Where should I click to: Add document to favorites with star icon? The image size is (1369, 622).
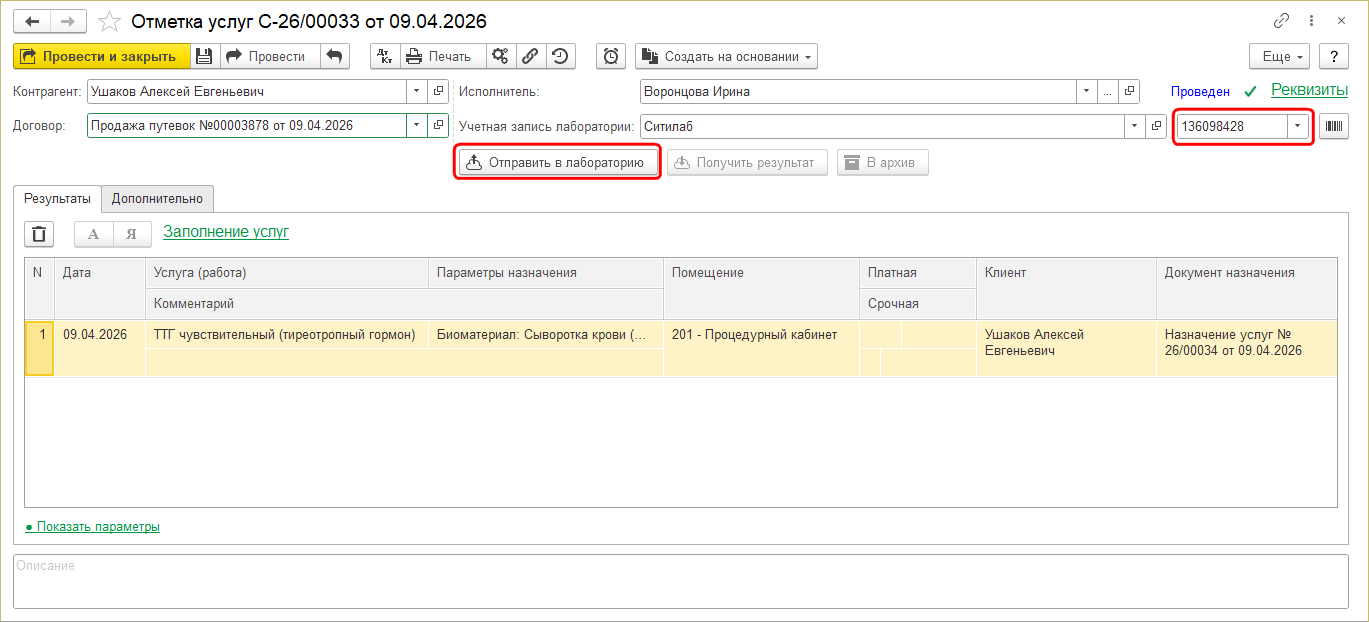(x=110, y=21)
